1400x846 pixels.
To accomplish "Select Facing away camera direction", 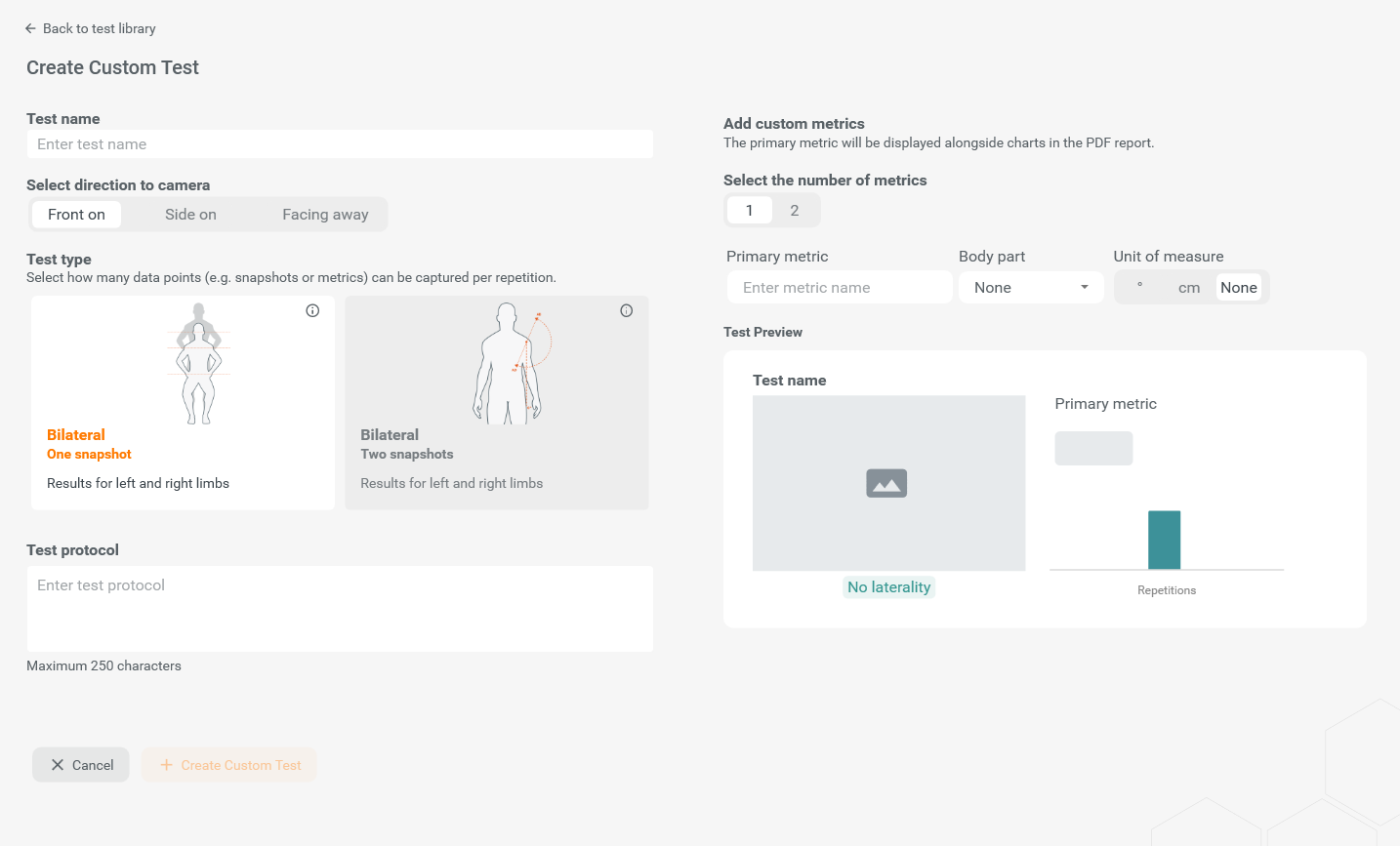I will click(325, 215).
